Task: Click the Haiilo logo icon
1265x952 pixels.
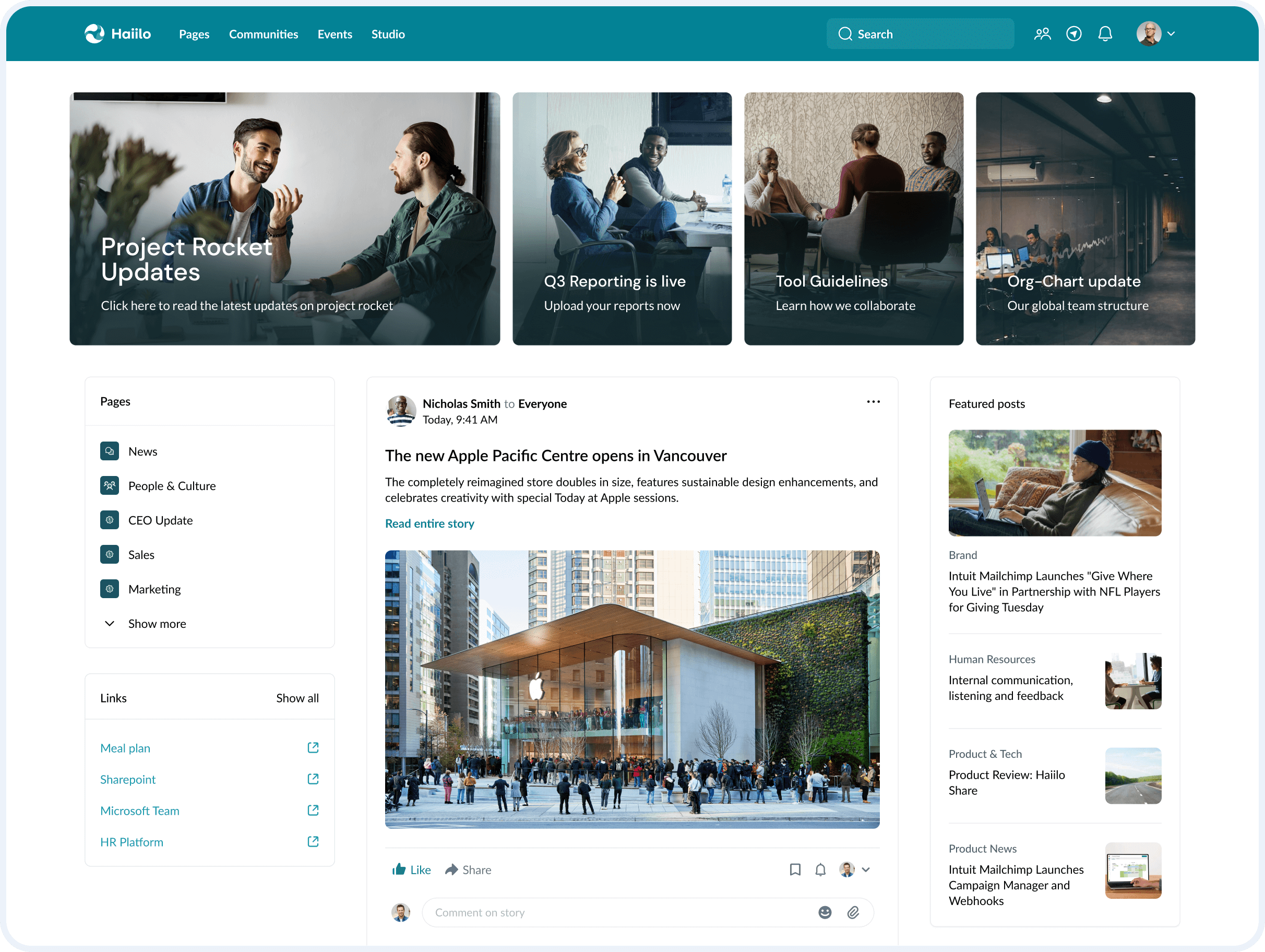Action: (95, 34)
